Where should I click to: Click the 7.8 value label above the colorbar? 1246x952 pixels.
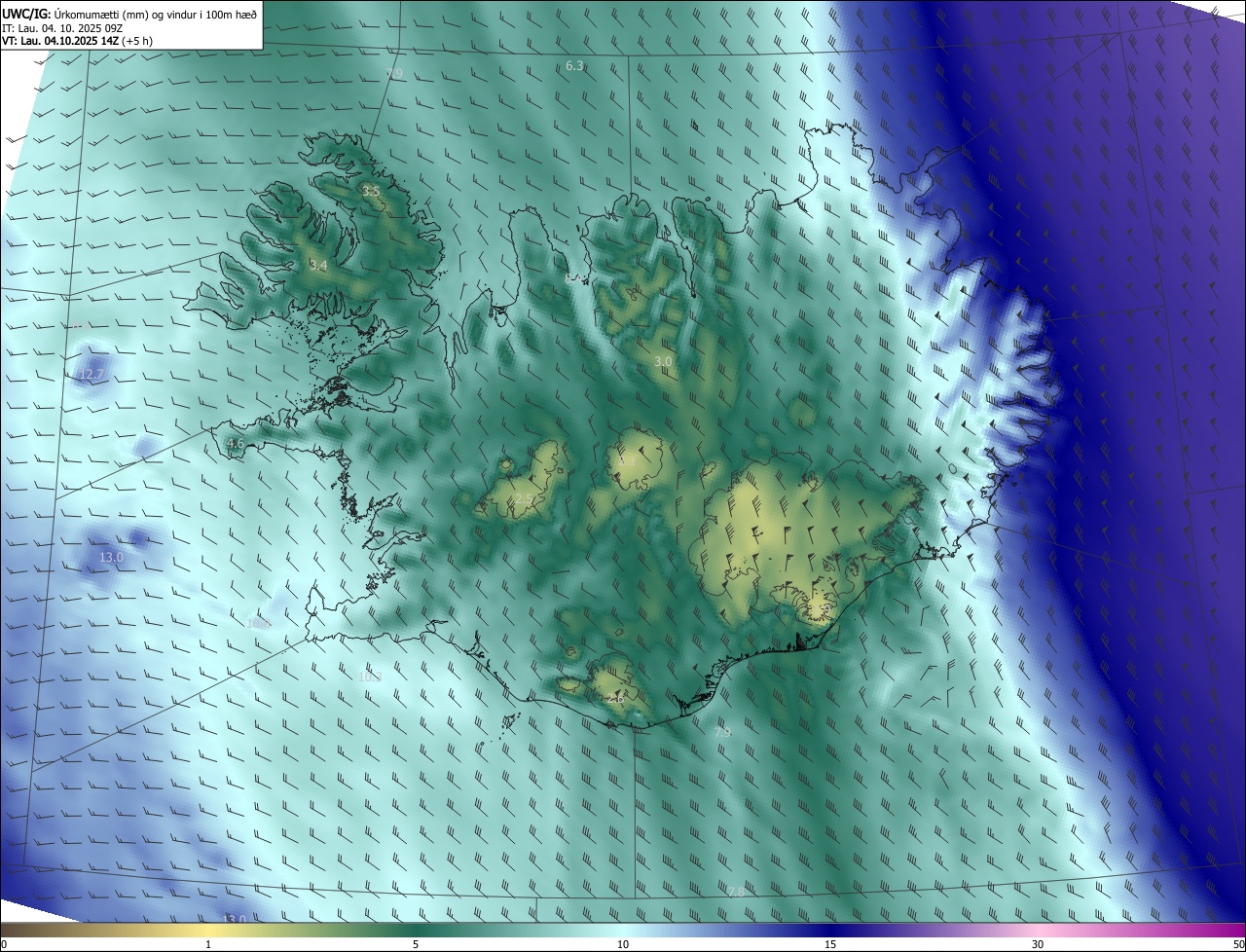click(x=736, y=892)
